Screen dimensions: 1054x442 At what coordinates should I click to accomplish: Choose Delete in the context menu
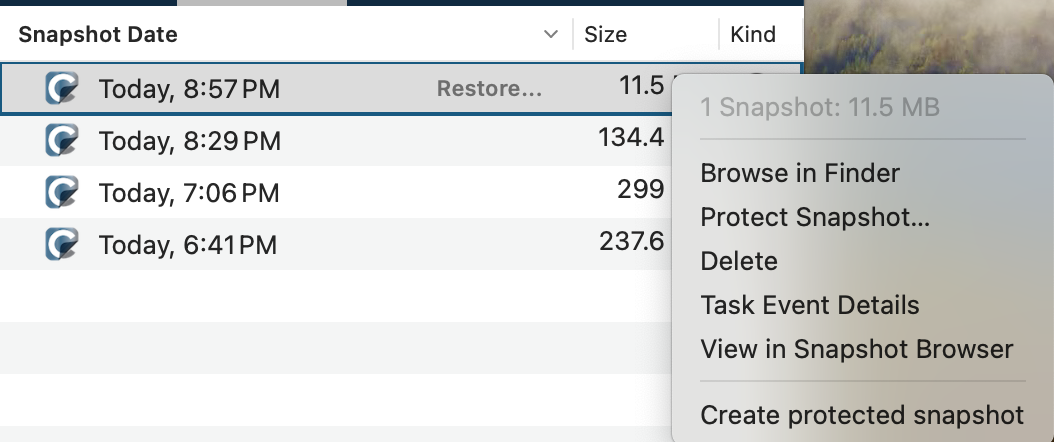(x=738, y=261)
